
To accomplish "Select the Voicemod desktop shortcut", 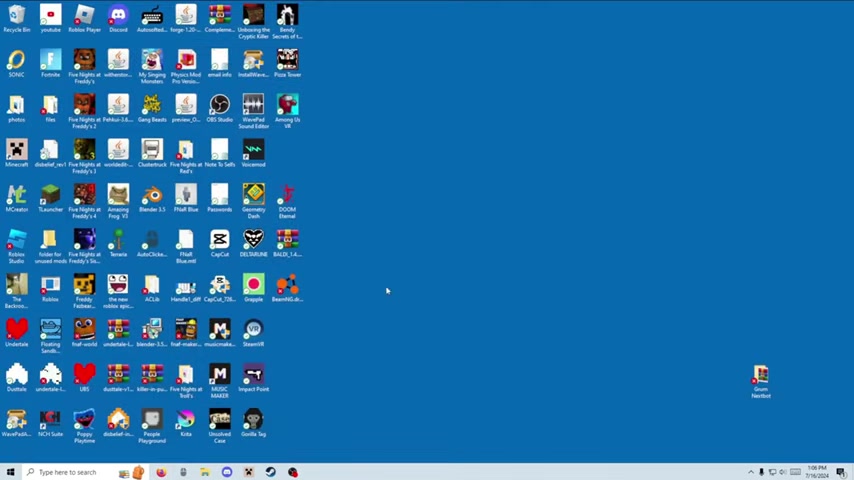I will [x=253, y=150].
